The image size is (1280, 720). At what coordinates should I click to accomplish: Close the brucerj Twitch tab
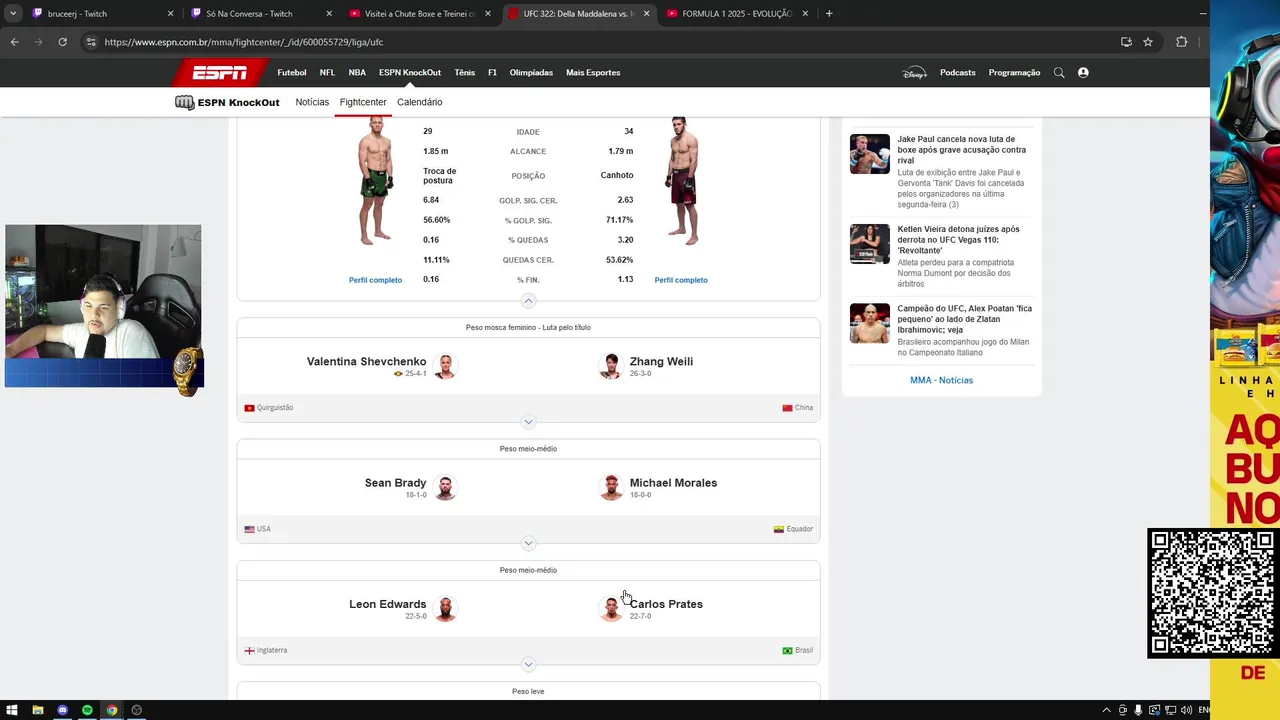coord(170,14)
